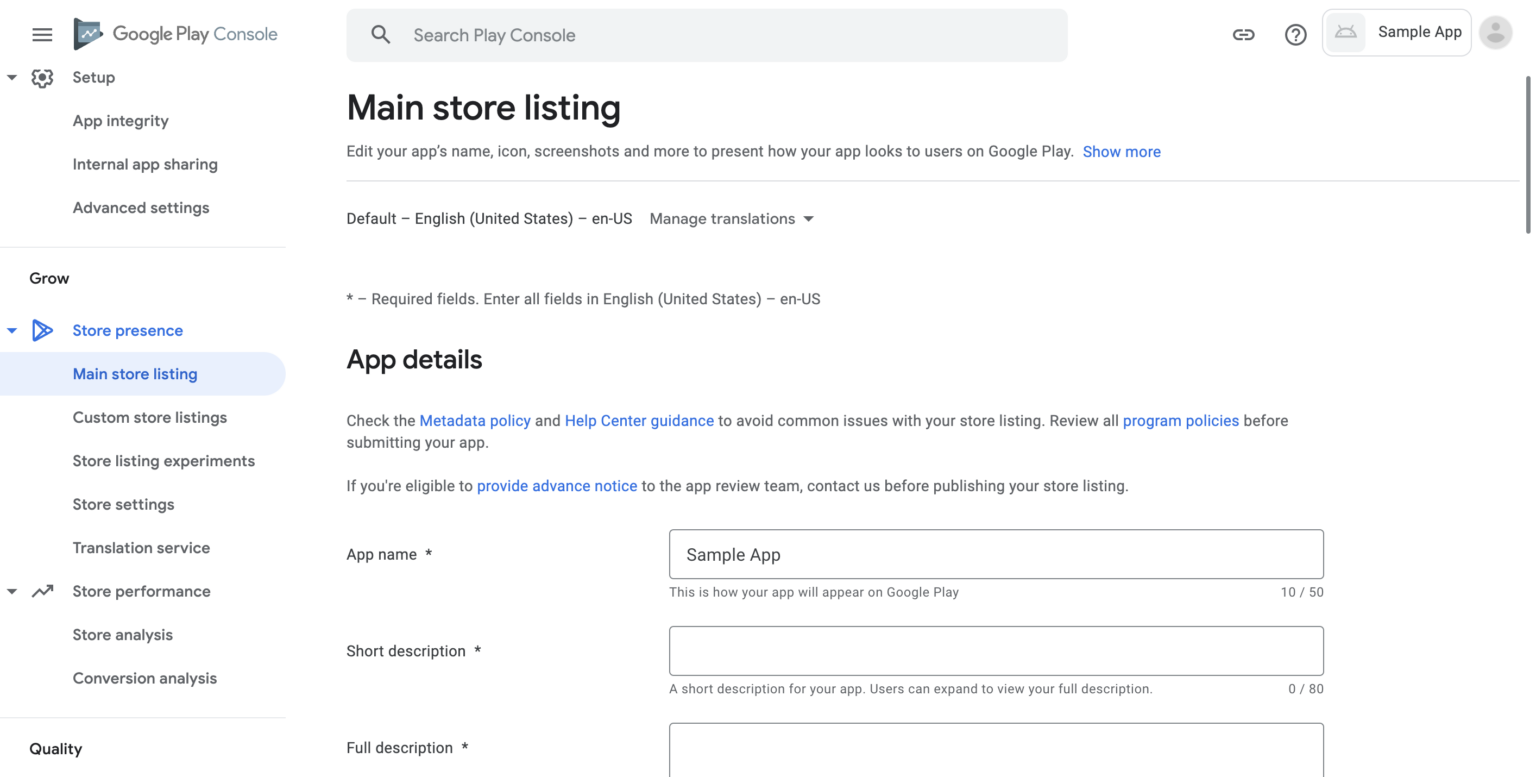Open the user account avatar

(x=1495, y=33)
